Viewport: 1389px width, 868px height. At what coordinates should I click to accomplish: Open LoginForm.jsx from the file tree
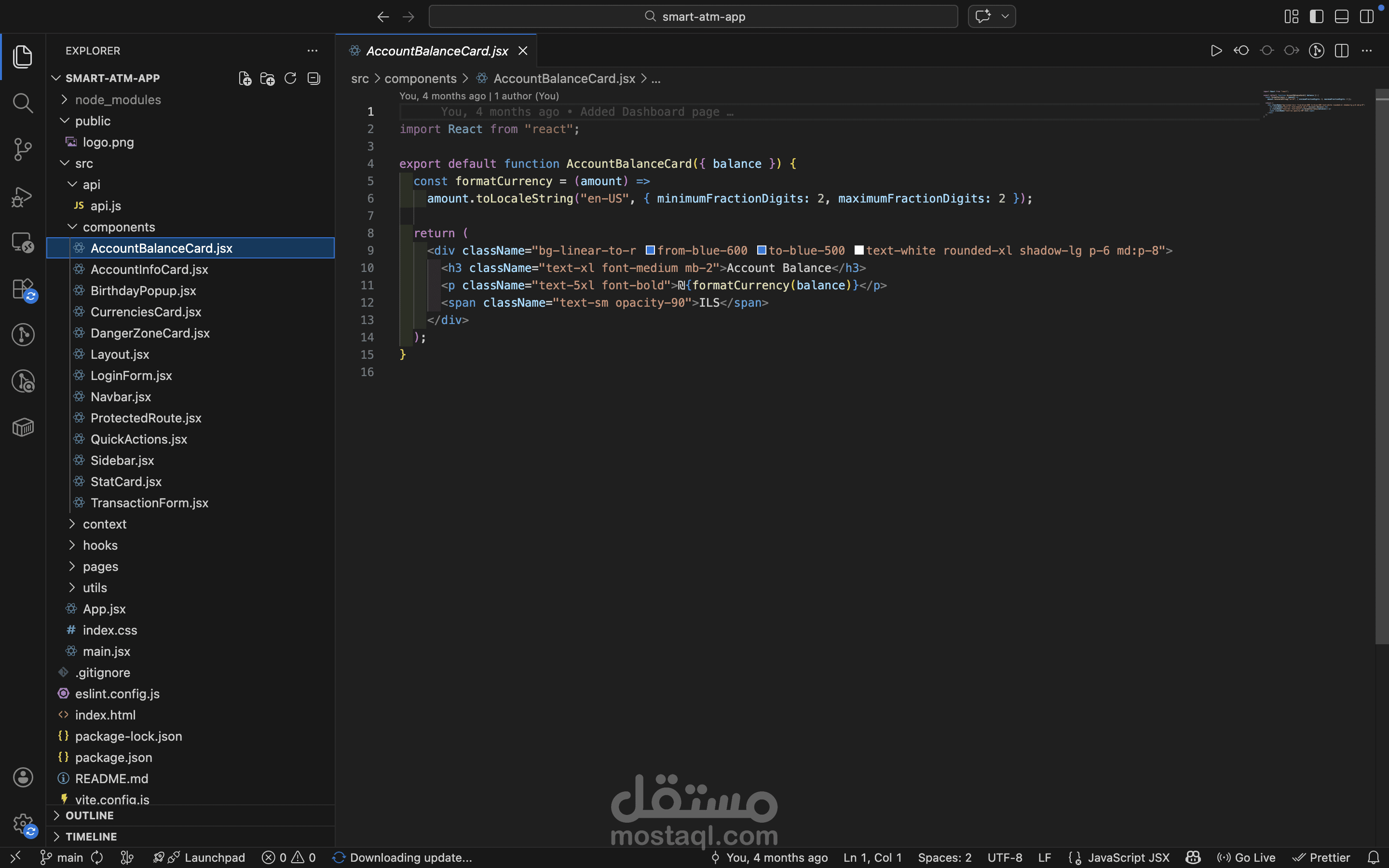point(131,376)
